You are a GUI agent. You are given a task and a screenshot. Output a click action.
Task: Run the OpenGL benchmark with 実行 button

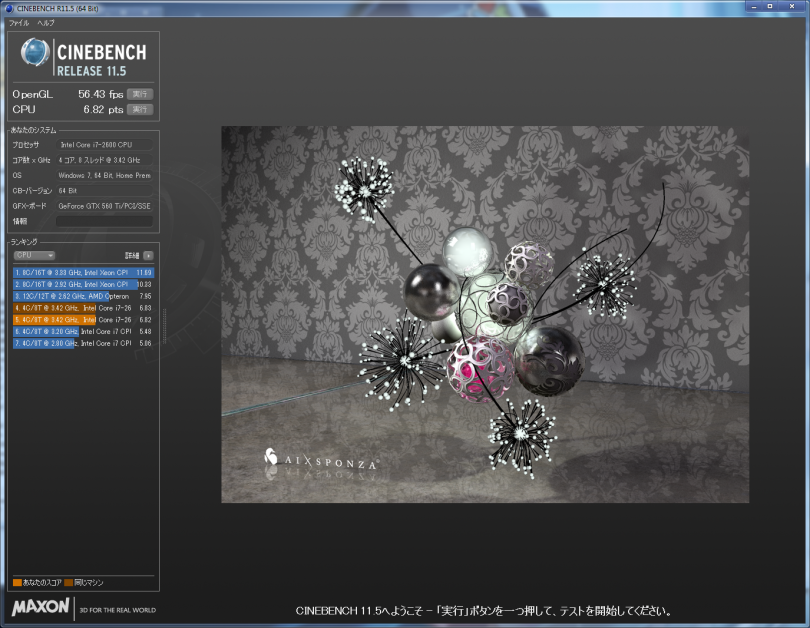140,94
